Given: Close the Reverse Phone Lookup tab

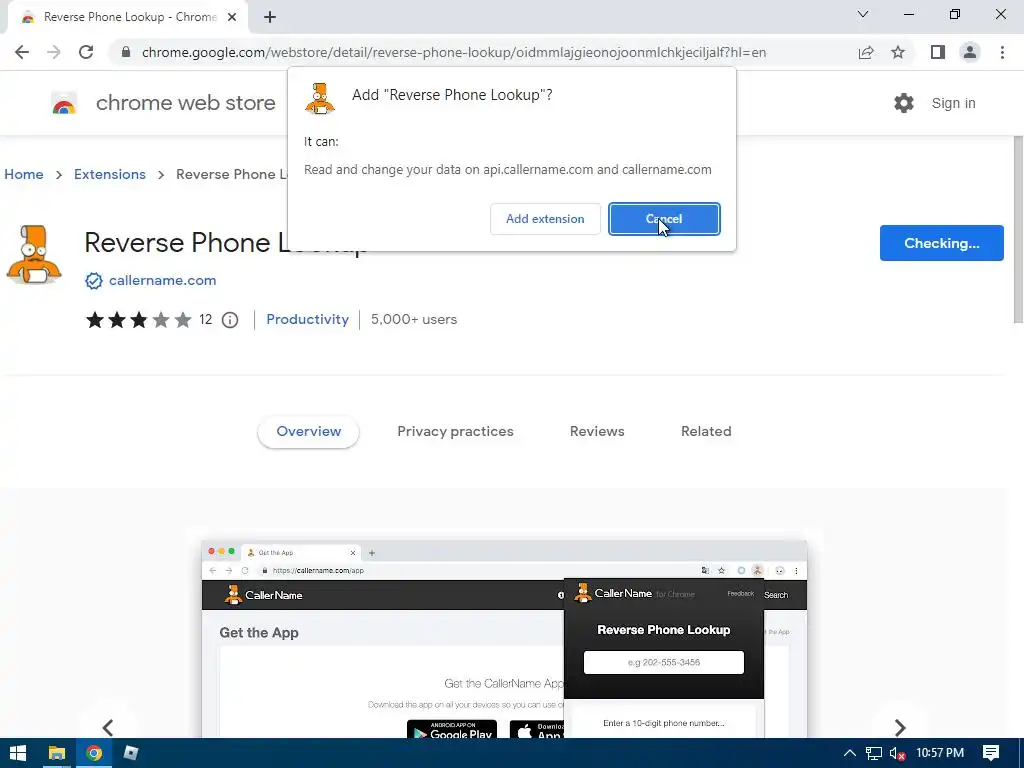Looking at the screenshot, I should [232, 17].
